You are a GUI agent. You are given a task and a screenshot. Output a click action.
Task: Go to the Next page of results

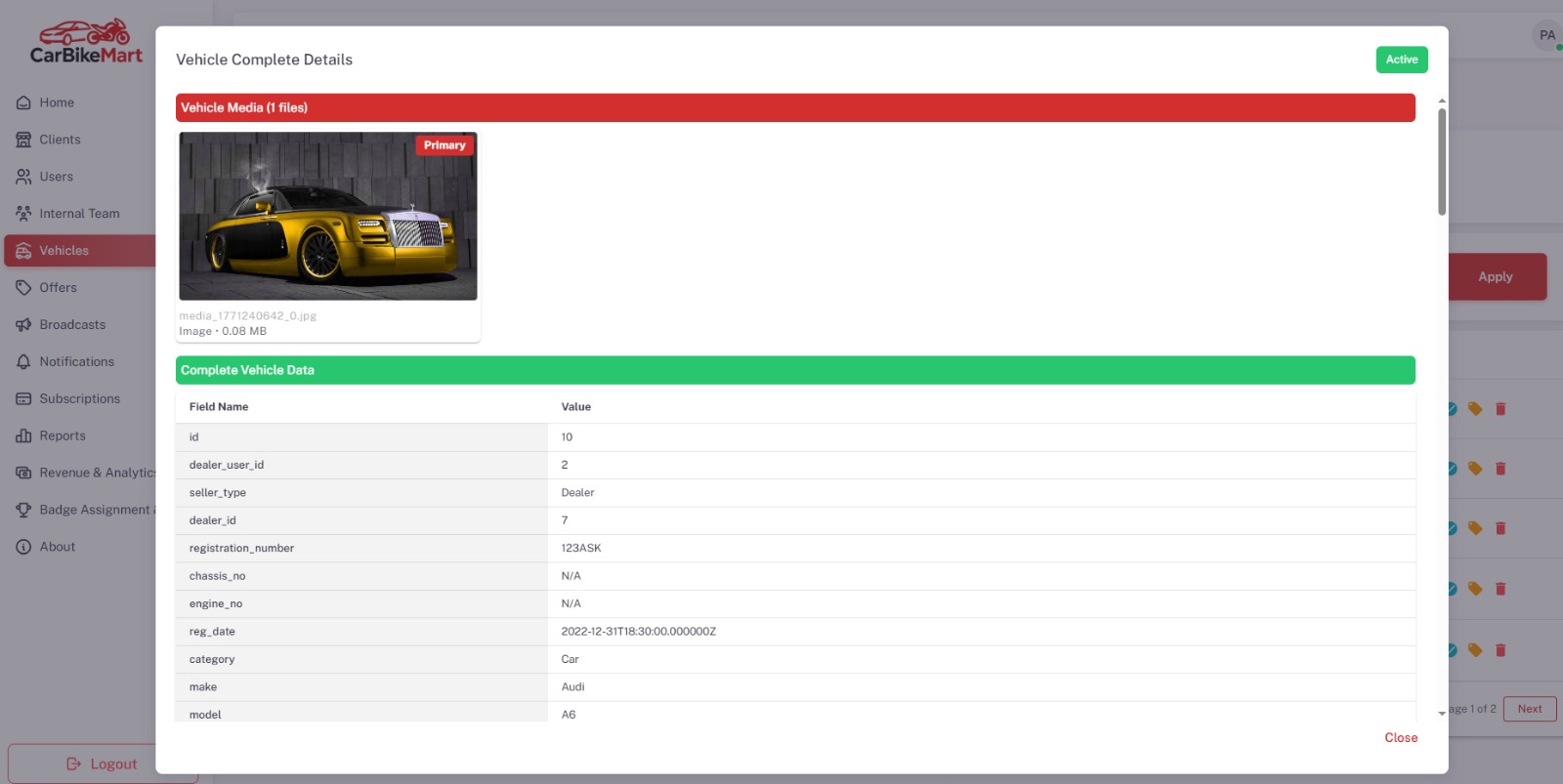click(1530, 709)
